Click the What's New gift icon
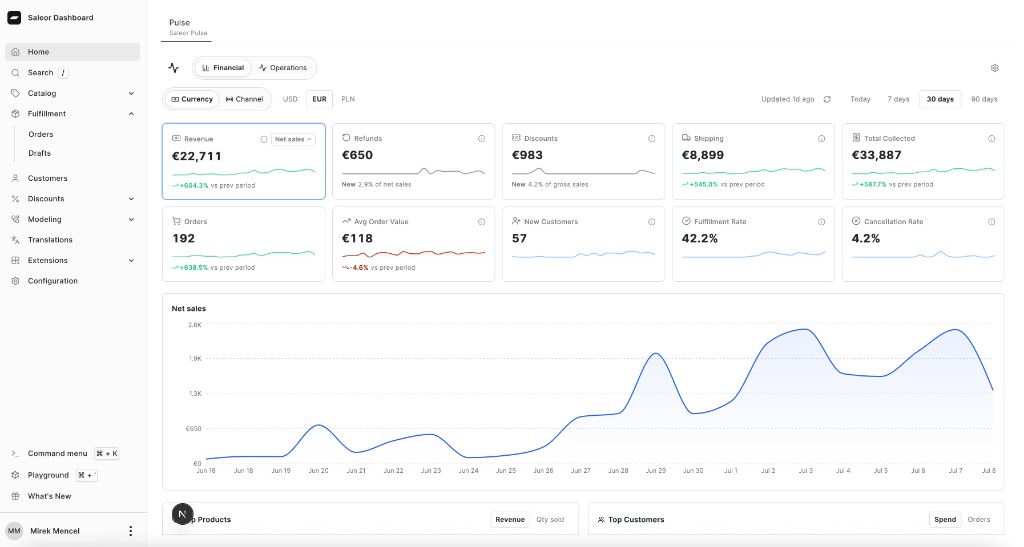The width and height of the screenshot is (1024, 547). 16,496
